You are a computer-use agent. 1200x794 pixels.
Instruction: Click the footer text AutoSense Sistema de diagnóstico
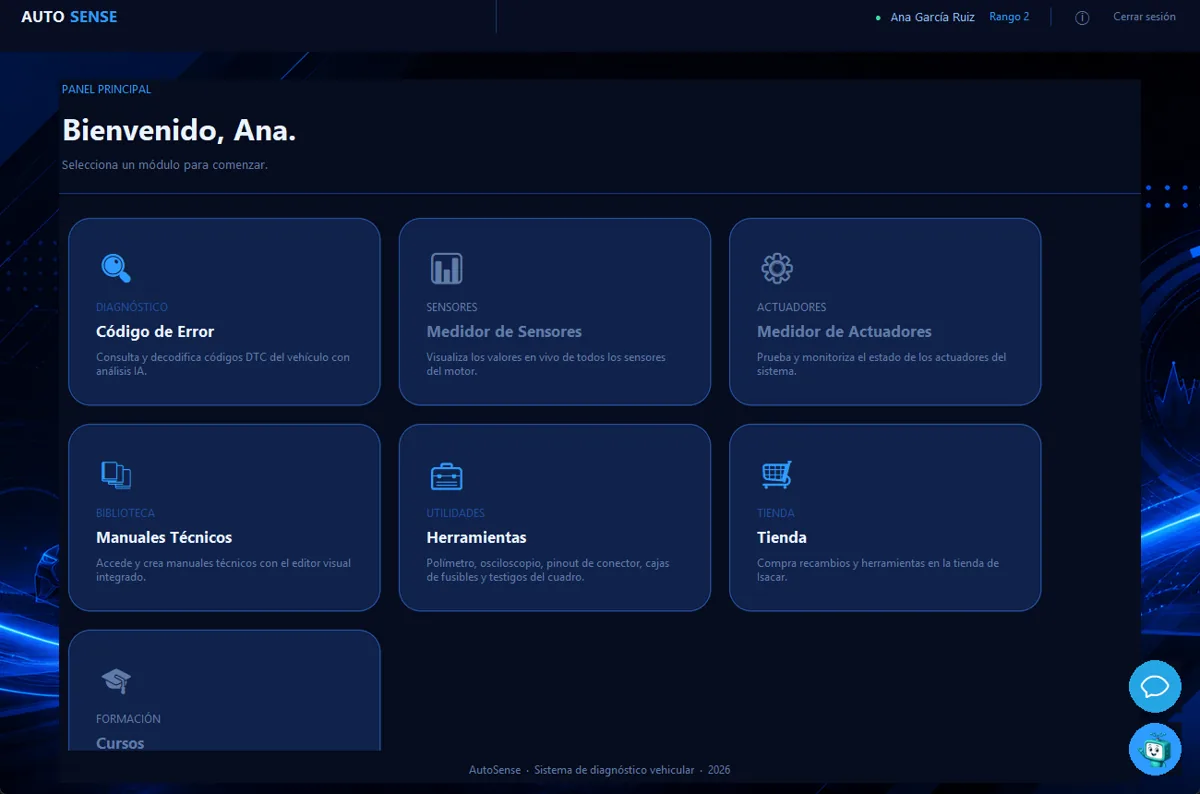(x=599, y=770)
